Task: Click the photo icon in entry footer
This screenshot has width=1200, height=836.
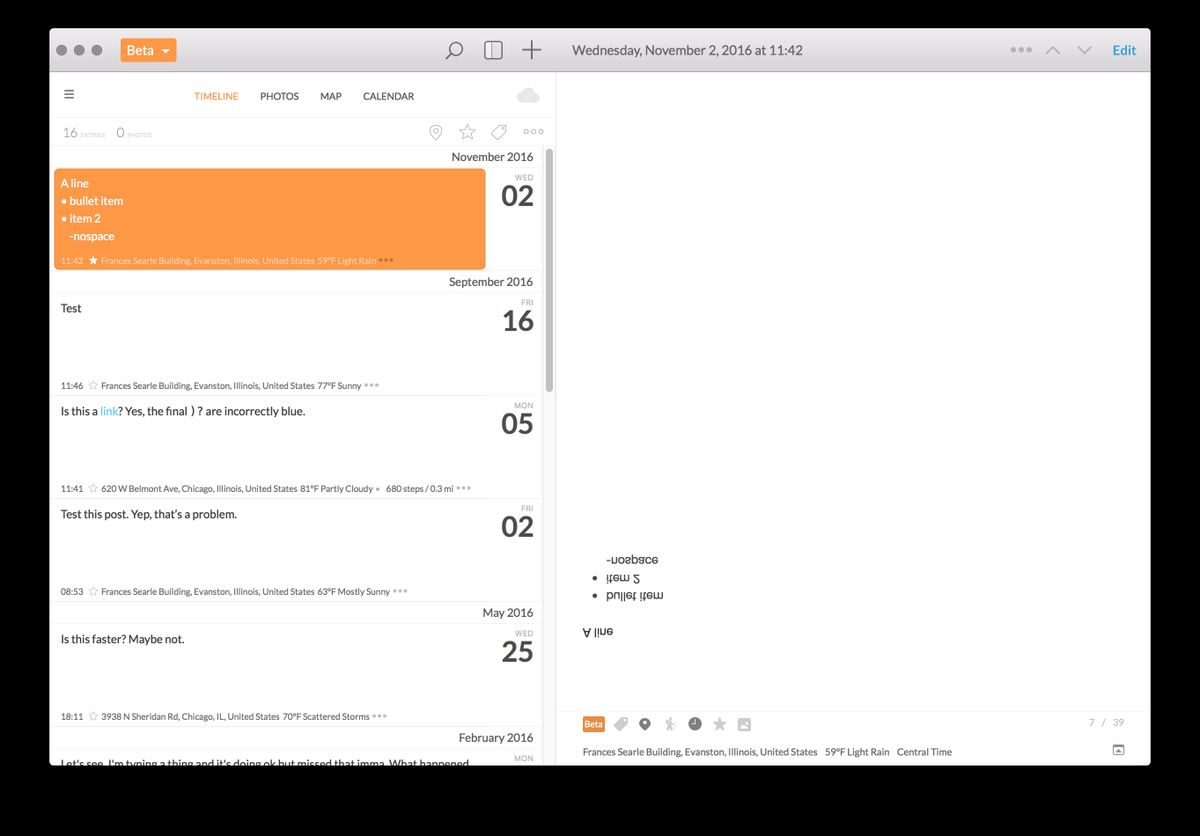Action: pos(744,724)
